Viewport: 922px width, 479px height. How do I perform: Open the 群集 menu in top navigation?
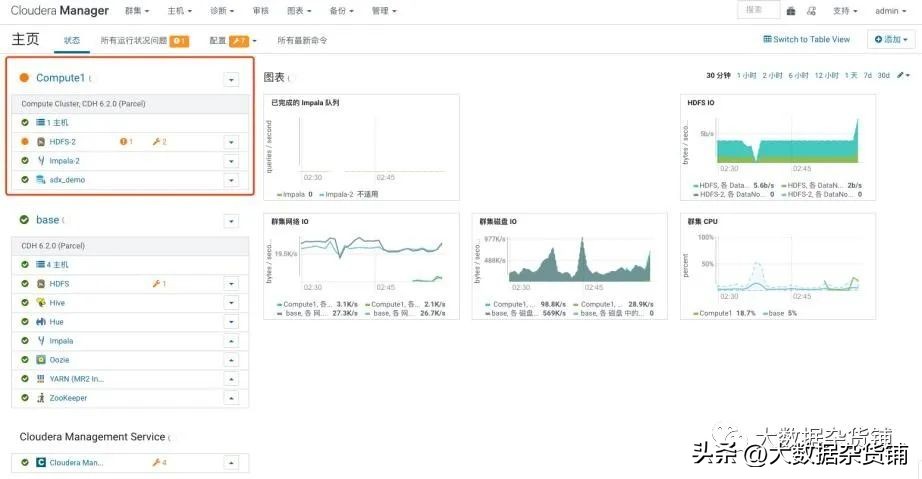137,11
